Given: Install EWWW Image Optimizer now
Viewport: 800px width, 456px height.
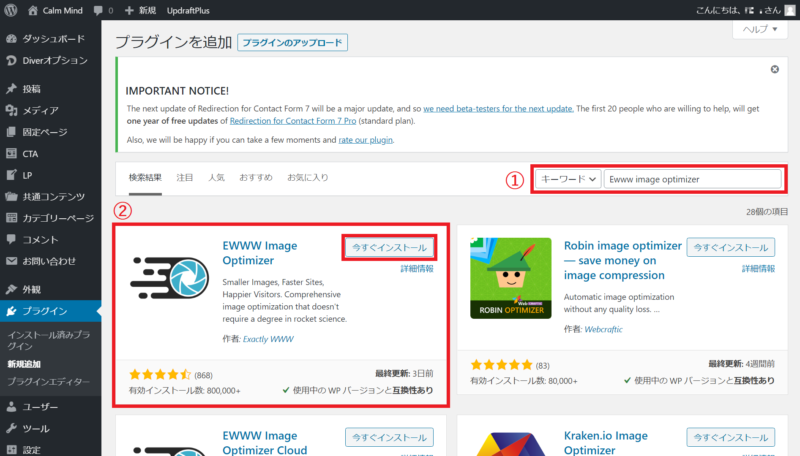Looking at the screenshot, I should [x=389, y=247].
